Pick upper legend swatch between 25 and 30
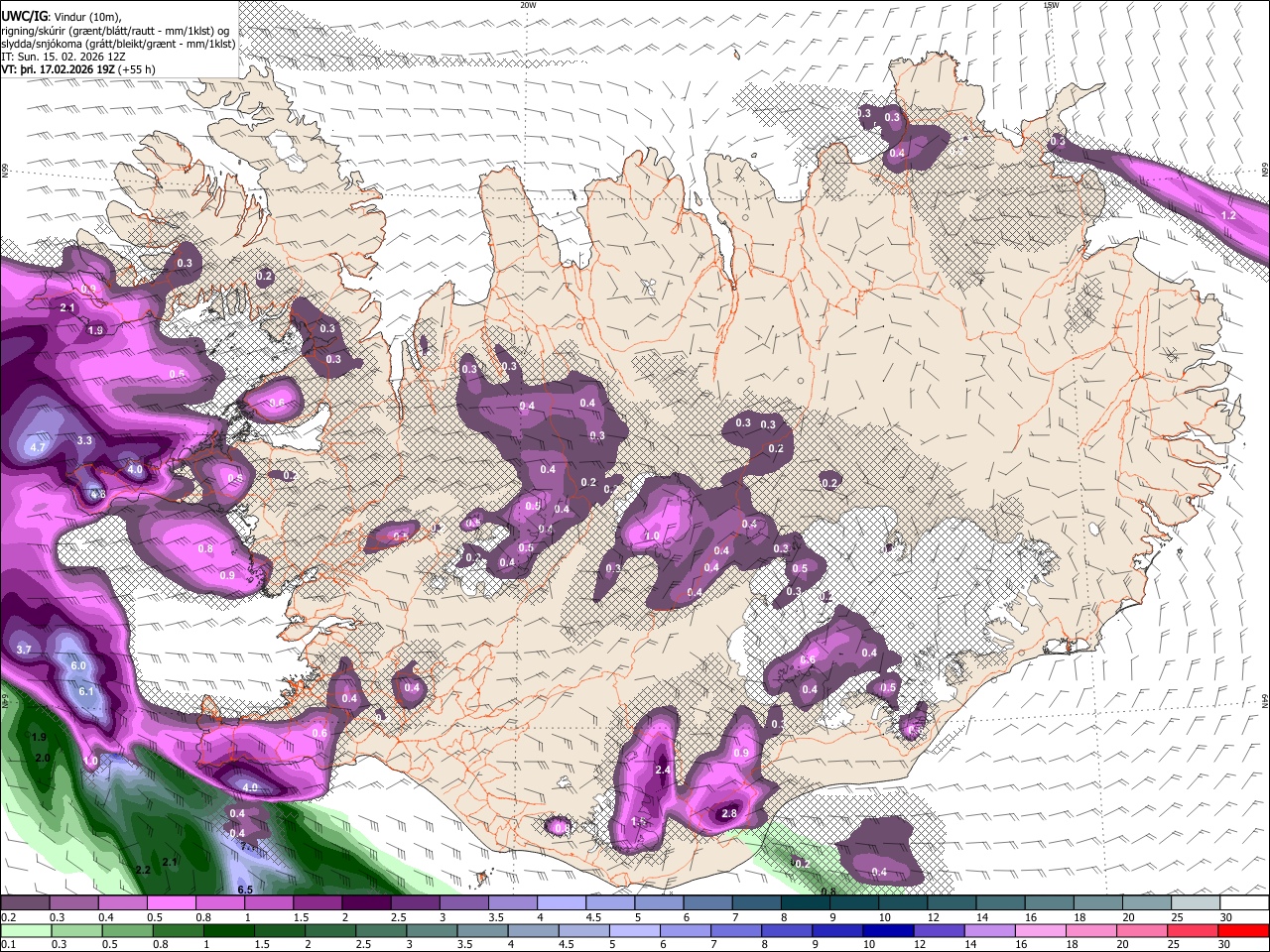 pos(1196,903)
